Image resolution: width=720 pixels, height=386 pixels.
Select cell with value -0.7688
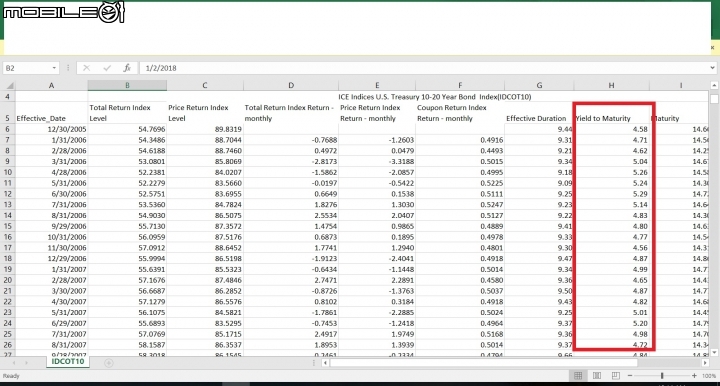point(291,140)
